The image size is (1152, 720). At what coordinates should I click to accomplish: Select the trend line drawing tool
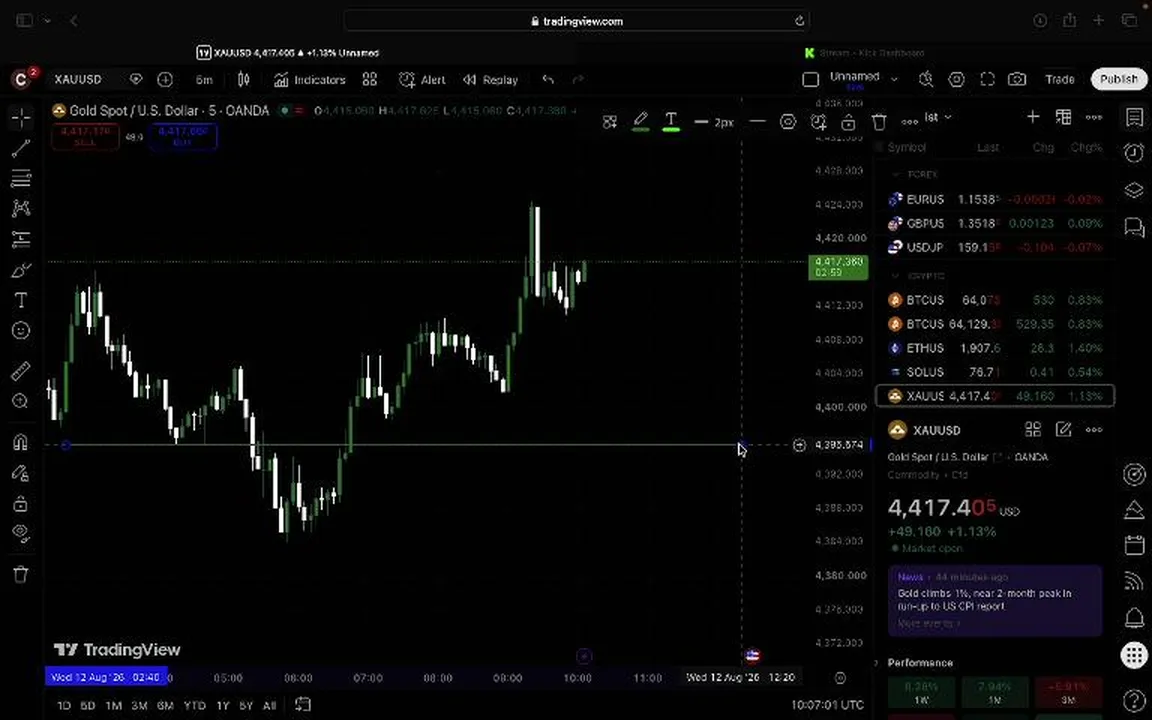pos(21,148)
